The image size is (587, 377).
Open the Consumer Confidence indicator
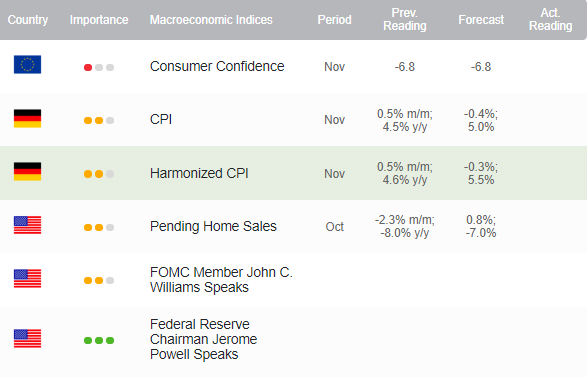[217, 66]
